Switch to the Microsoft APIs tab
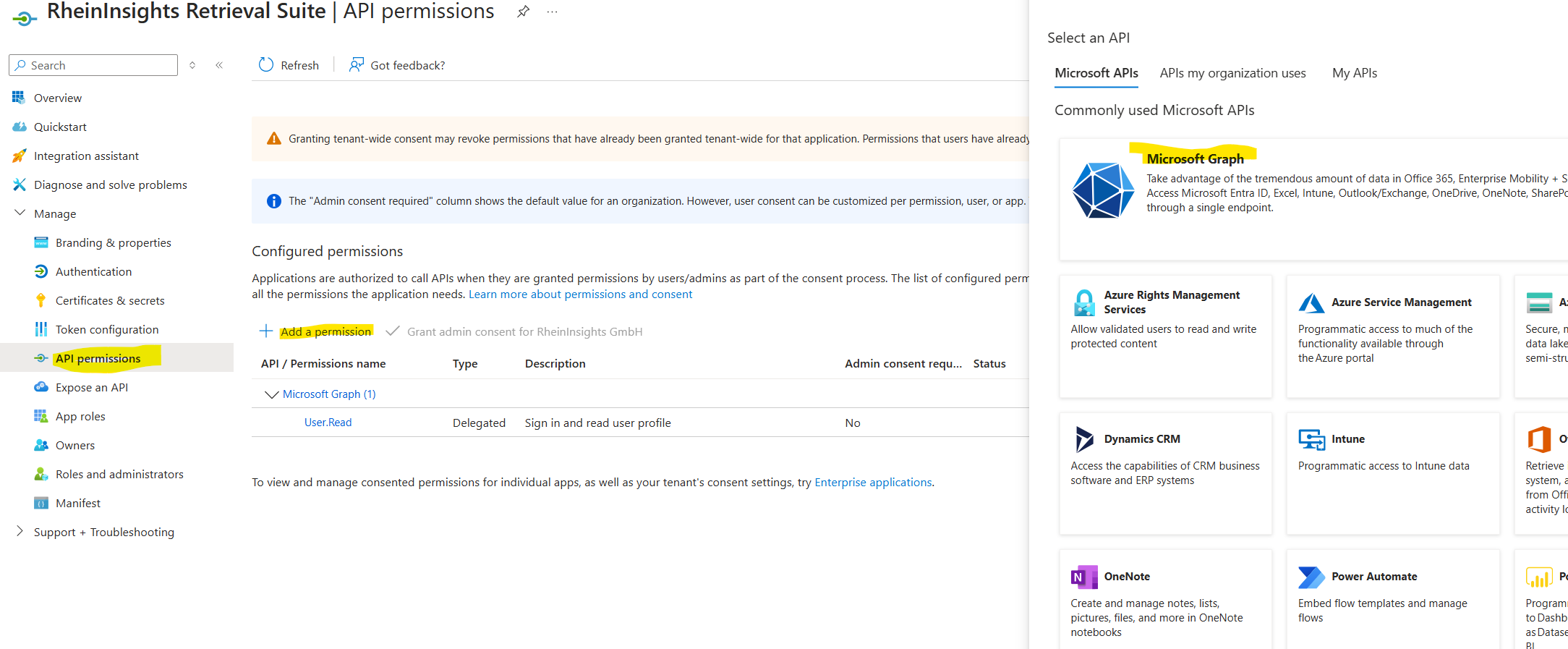 point(1096,73)
